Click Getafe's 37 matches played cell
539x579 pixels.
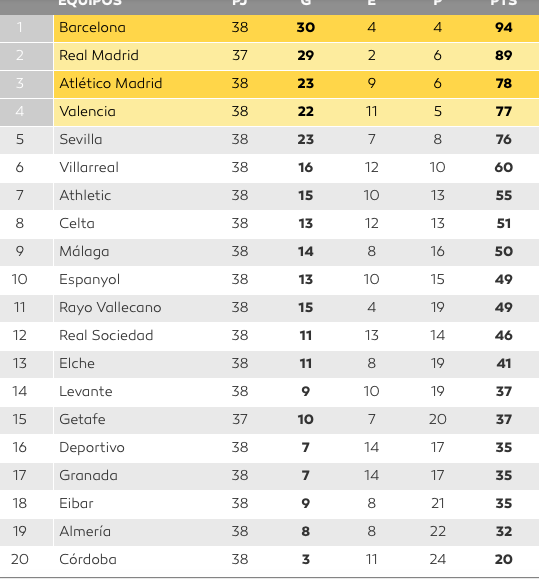click(x=240, y=419)
